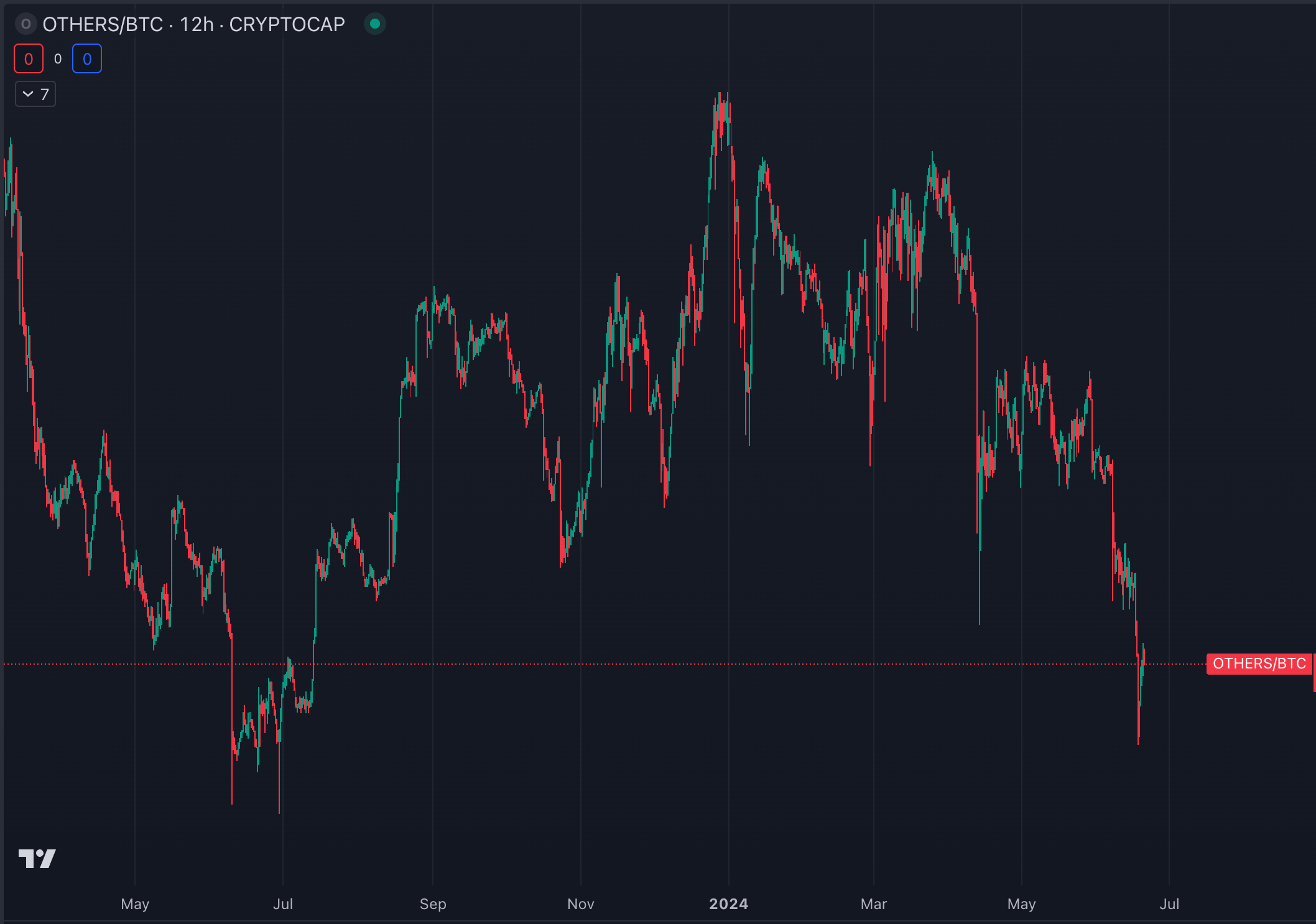Expand the collapsed indicators legend showing 7

pyautogui.click(x=35, y=95)
